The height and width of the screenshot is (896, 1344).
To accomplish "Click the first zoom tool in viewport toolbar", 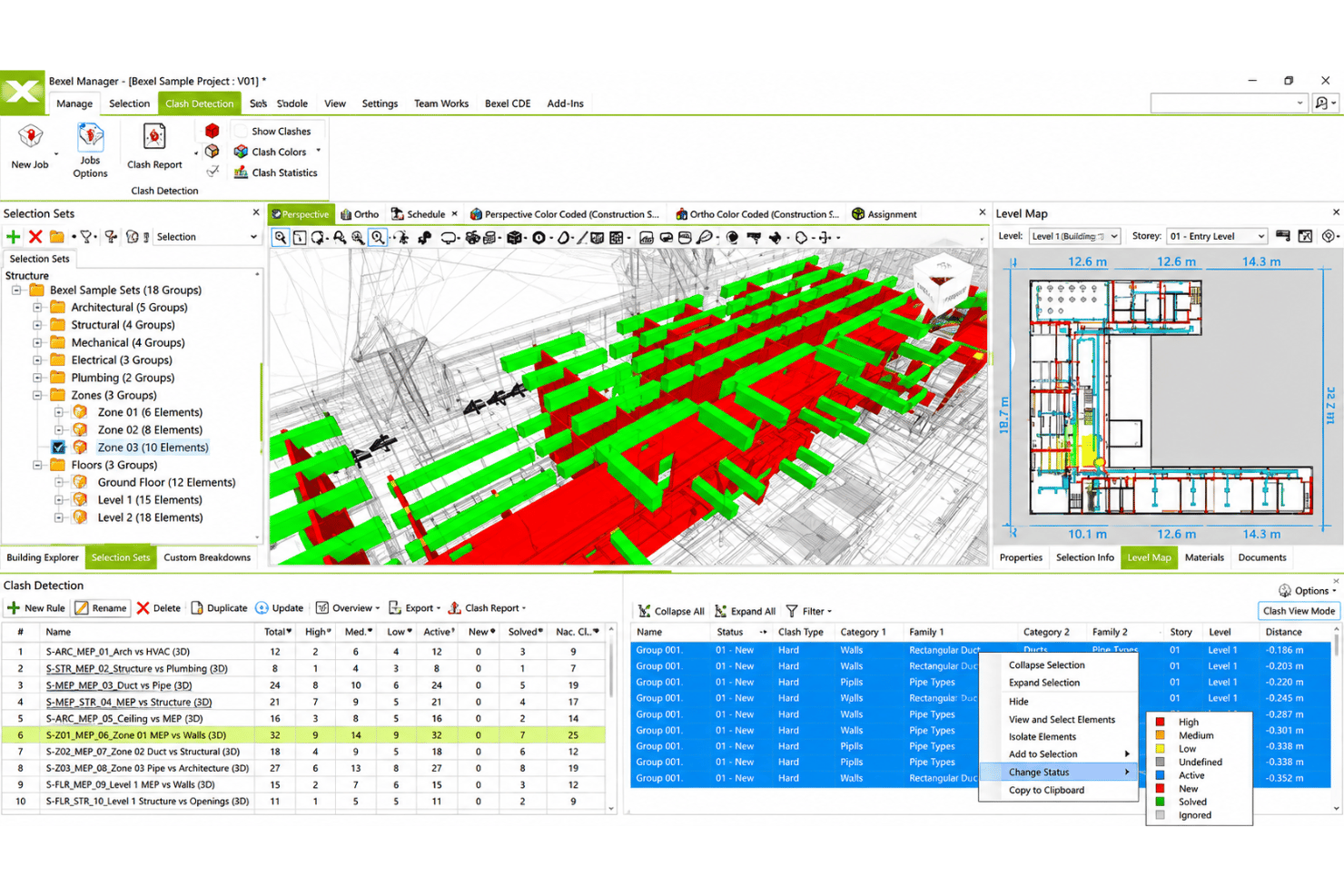I will [x=281, y=238].
